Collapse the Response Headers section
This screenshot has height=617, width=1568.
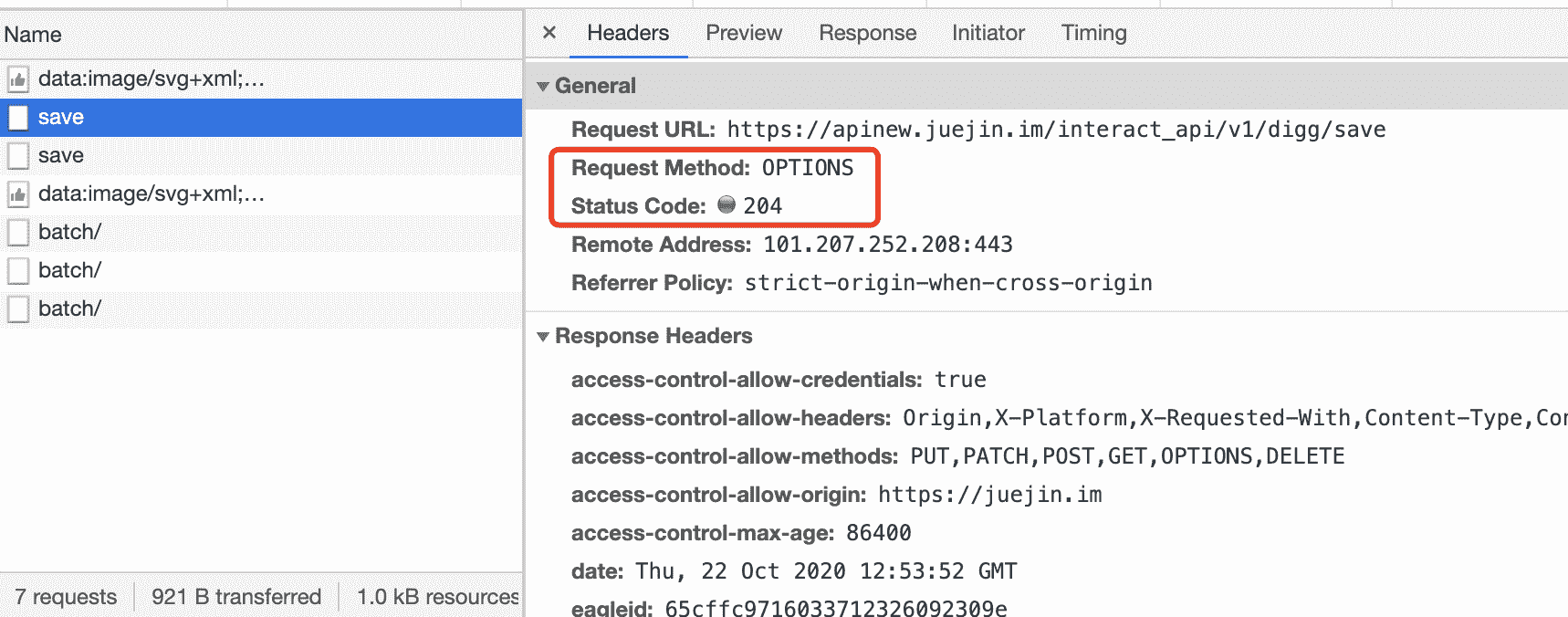(544, 337)
